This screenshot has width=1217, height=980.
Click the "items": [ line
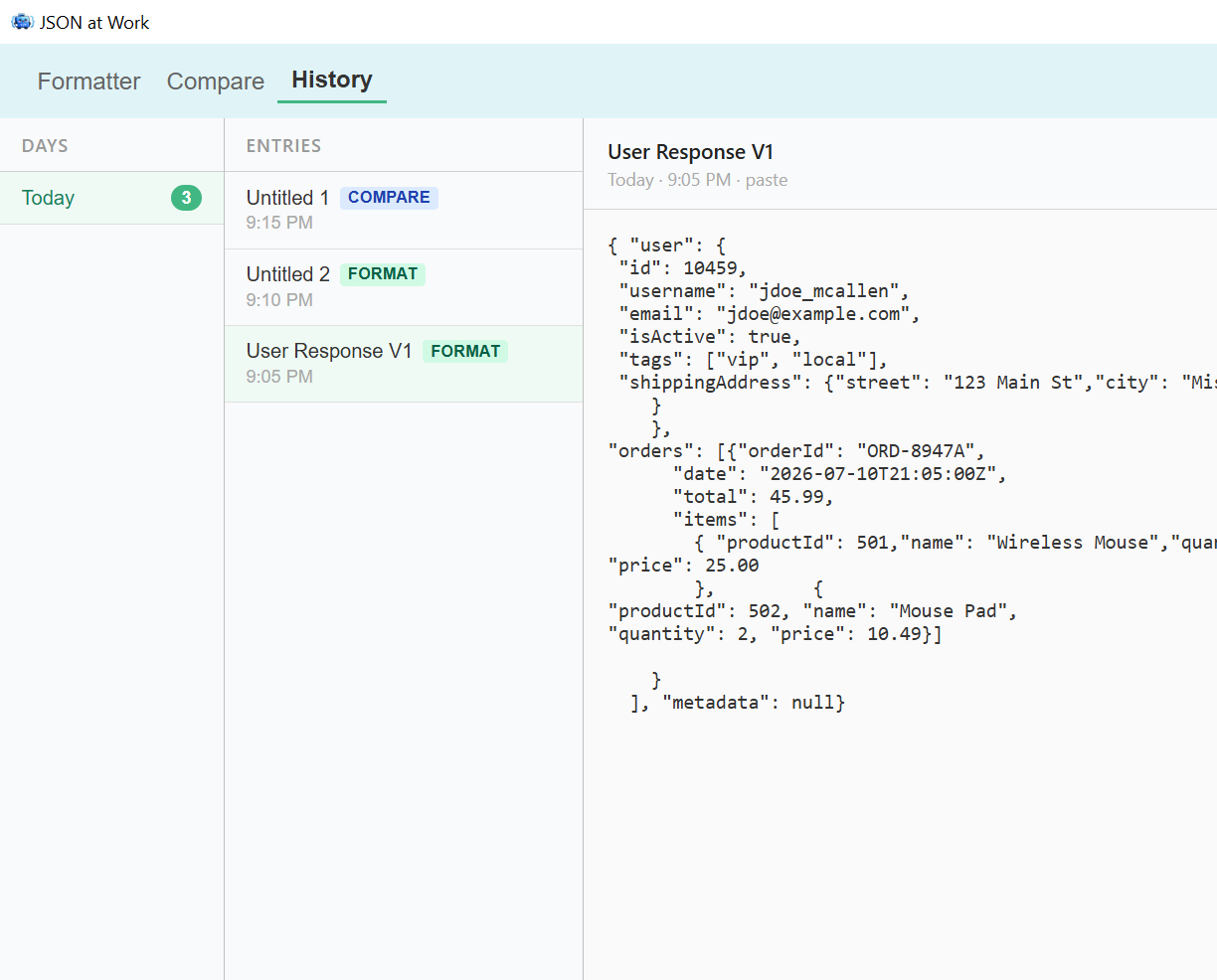(726, 520)
